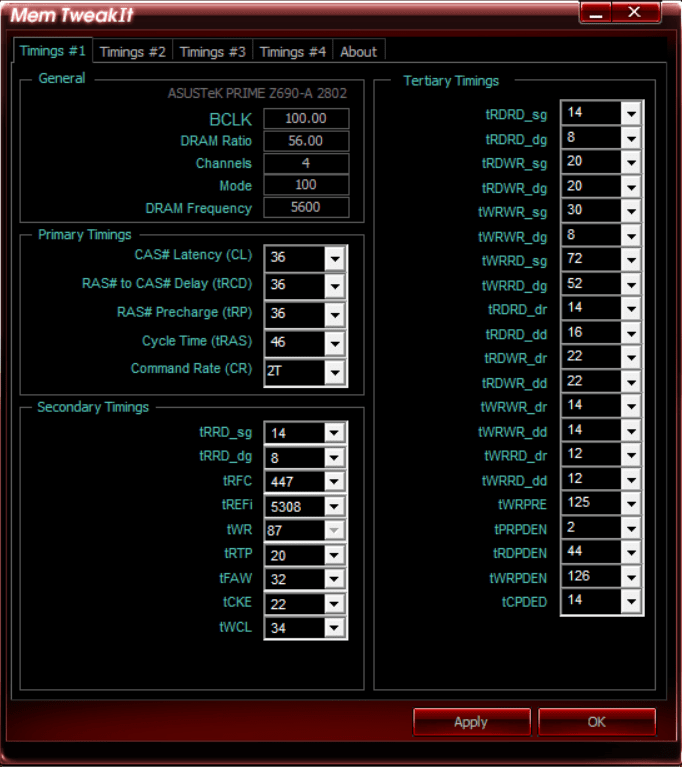The height and width of the screenshot is (770, 682).
Task: Expand the tWRRD_dg dropdown
Action: [x=631, y=285]
